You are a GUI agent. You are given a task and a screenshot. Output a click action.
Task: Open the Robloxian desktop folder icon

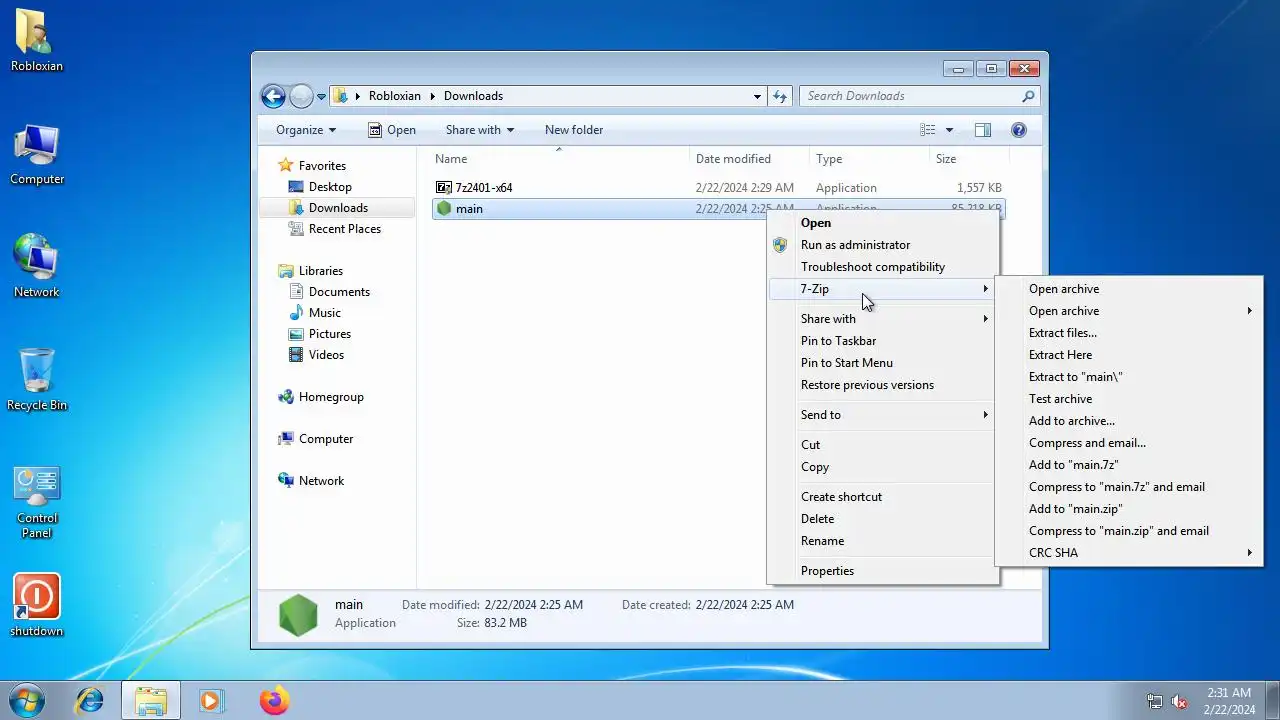tap(37, 41)
